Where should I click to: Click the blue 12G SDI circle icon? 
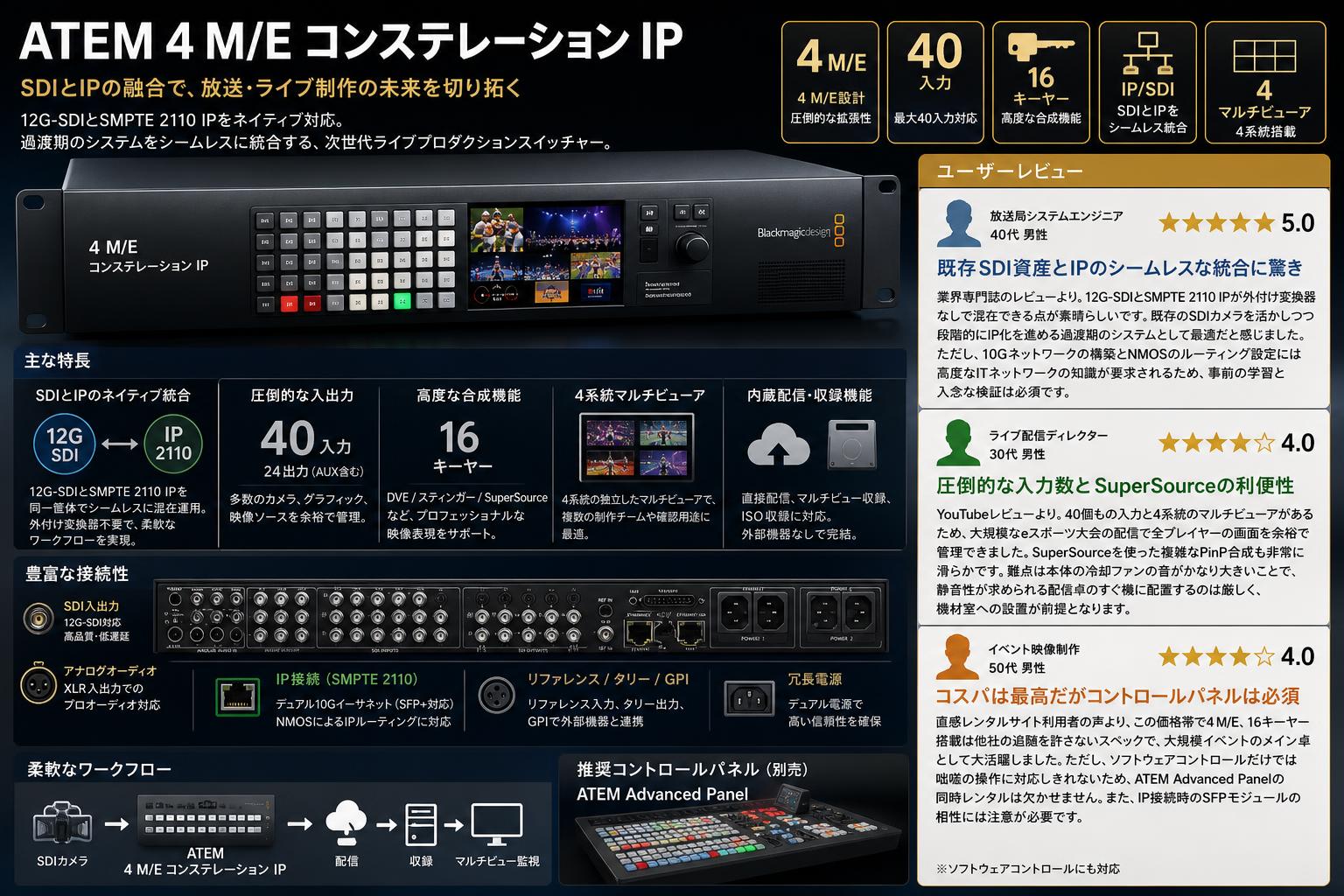point(65,444)
